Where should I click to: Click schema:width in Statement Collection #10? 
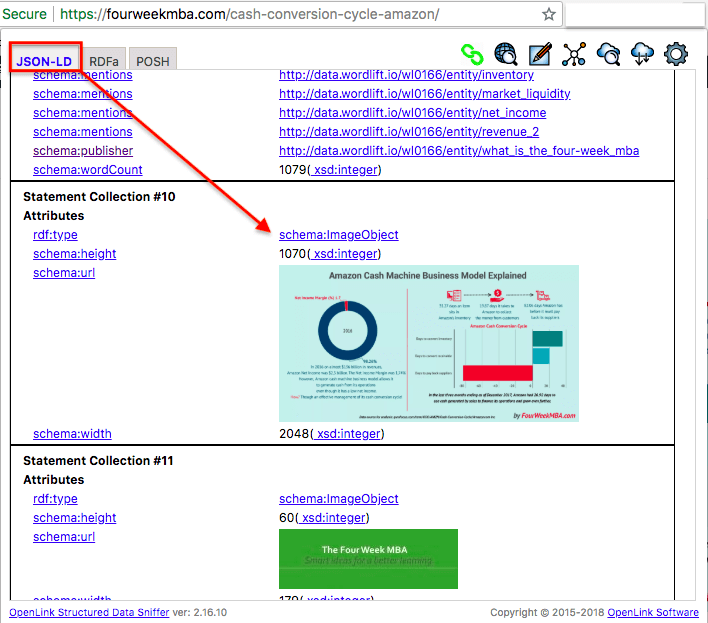(72, 433)
